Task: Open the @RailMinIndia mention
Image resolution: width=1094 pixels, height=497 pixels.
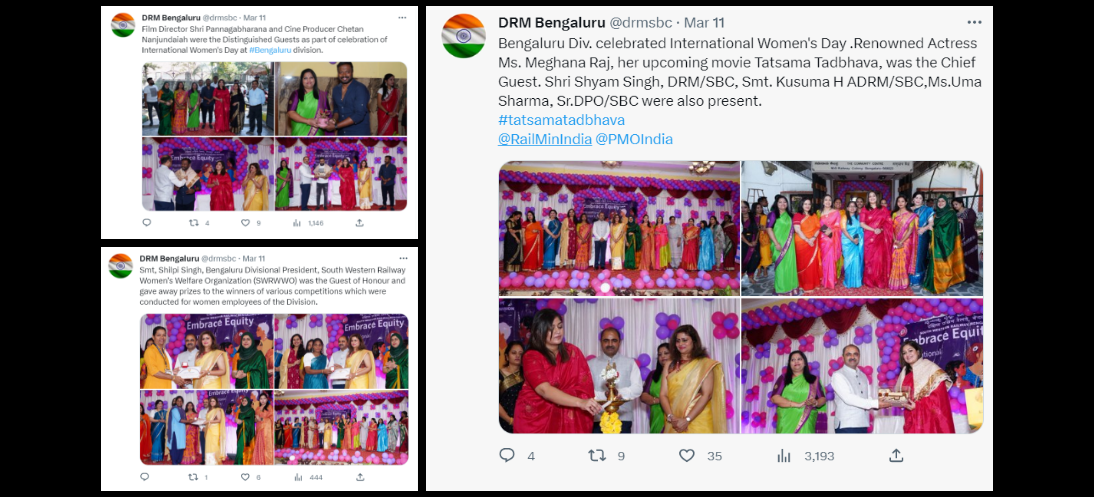Action: coord(543,139)
